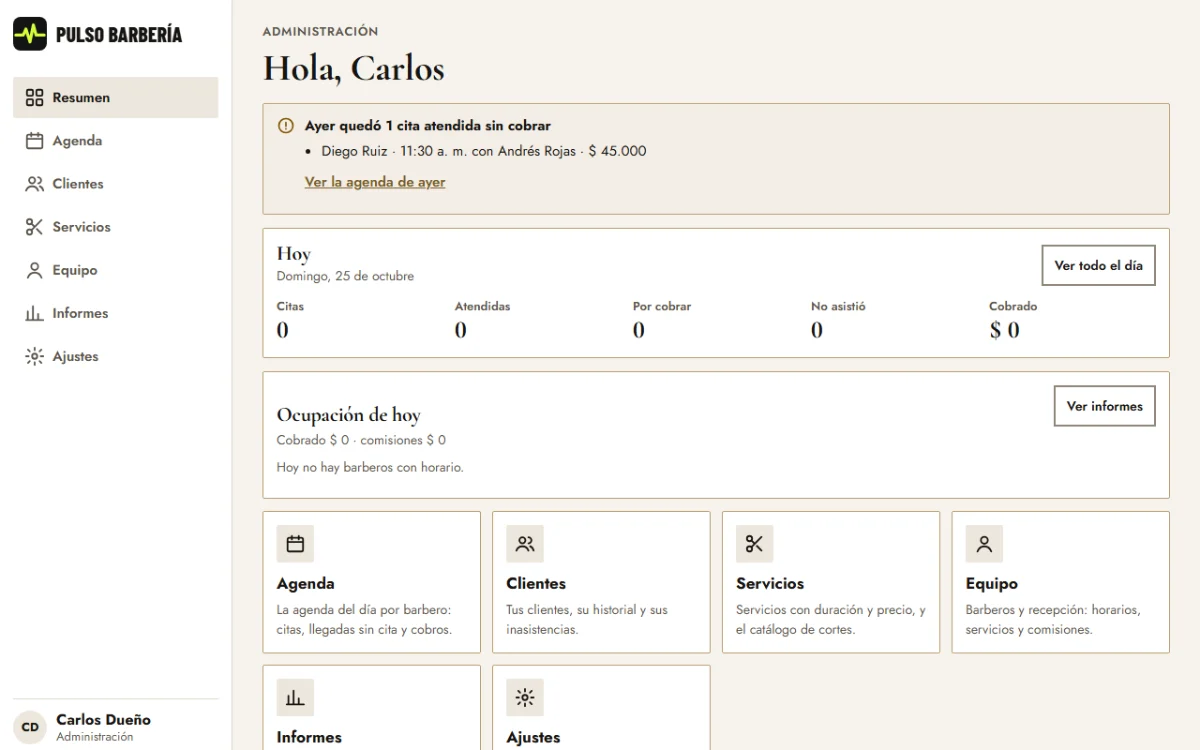Image resolution: width=1200 pixels, height=750 pixels.
Task: Click the Agenda calendar icon in sidebar
Action: (35, 141)
